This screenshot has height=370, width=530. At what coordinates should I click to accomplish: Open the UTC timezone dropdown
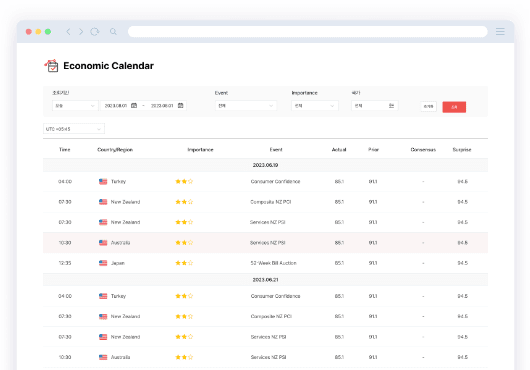(74, 129)
